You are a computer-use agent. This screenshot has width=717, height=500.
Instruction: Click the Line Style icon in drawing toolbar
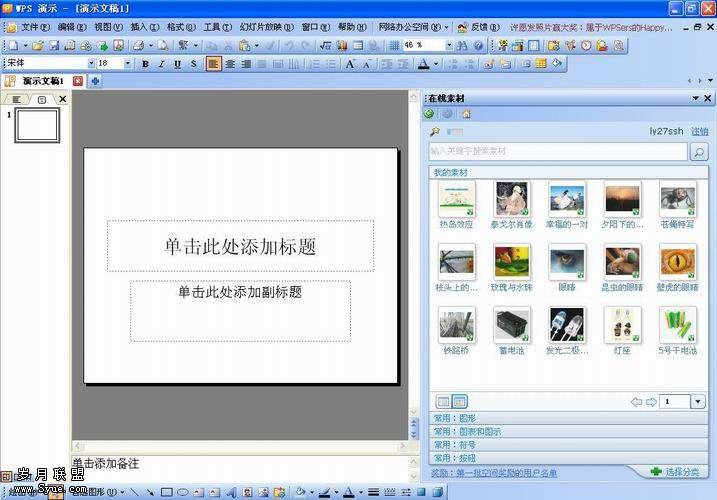374,492
